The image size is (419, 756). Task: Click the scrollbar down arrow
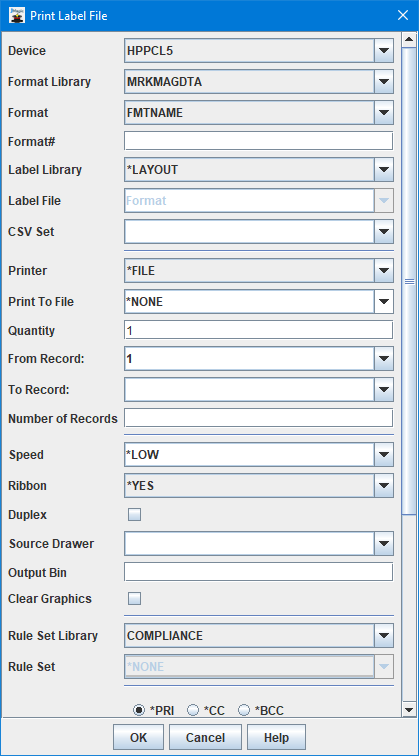(409, 709)
